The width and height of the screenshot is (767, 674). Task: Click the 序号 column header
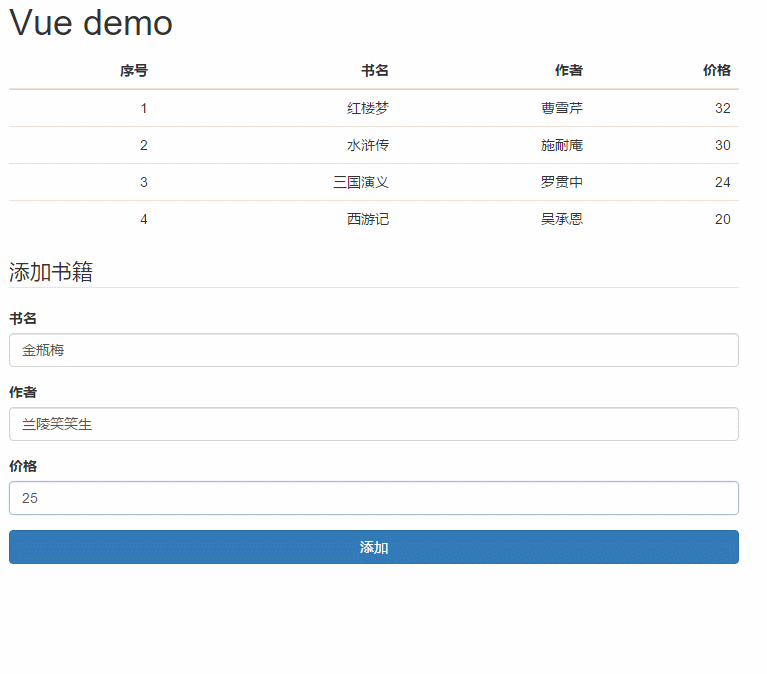[x=134, y=70]
